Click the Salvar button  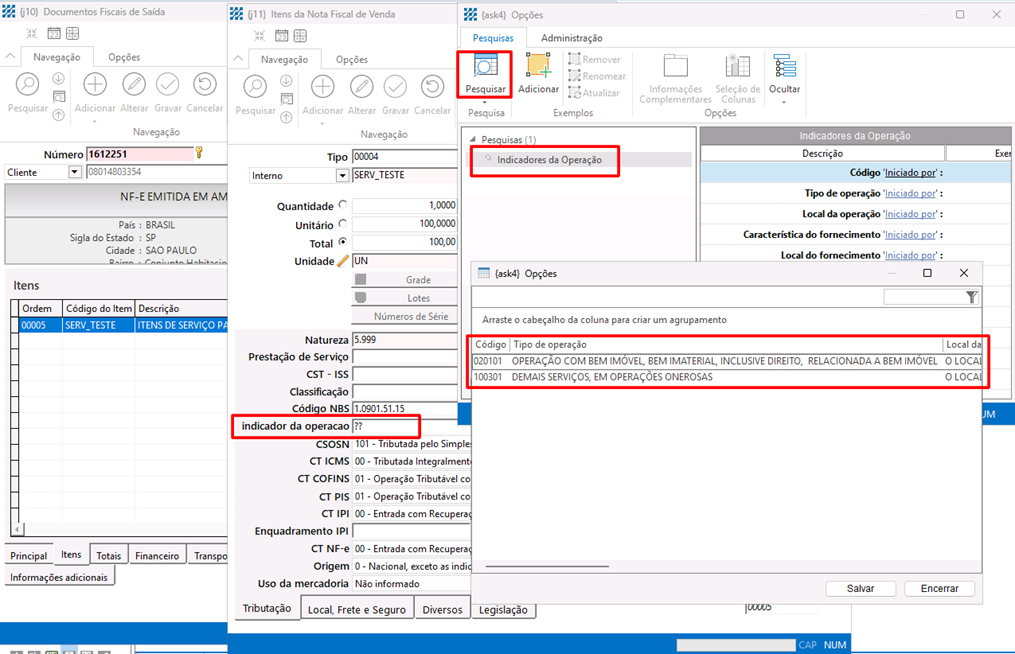(x=860, y=589)
